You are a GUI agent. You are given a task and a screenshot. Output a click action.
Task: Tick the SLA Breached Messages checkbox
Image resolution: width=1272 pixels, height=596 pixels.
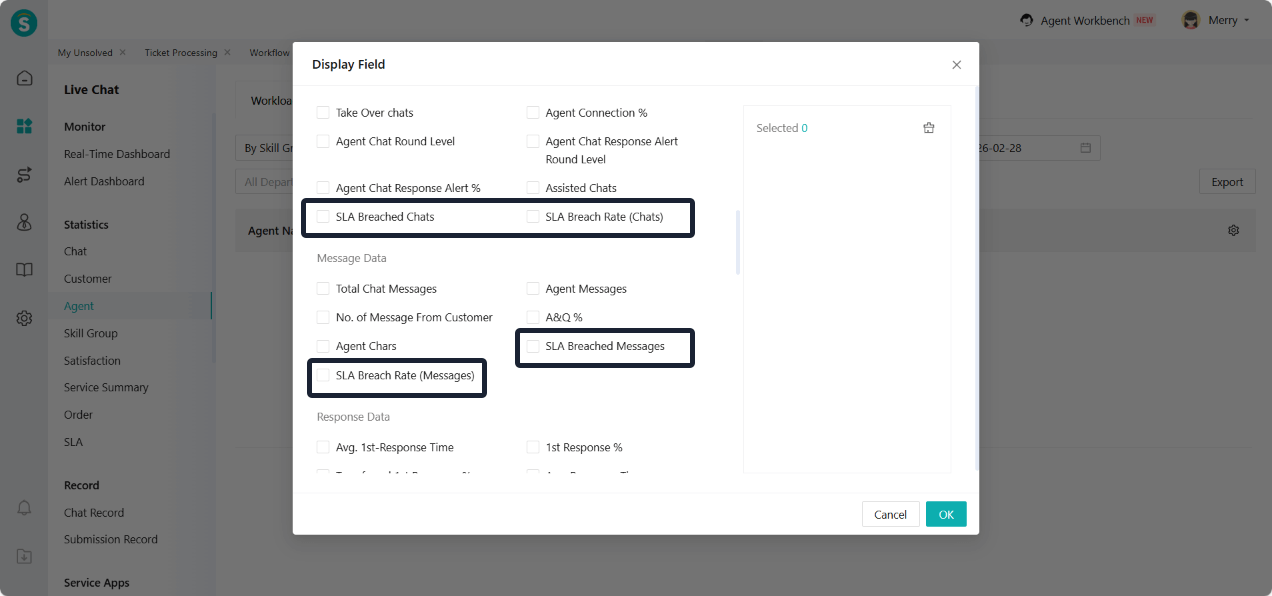coord(533,346)
